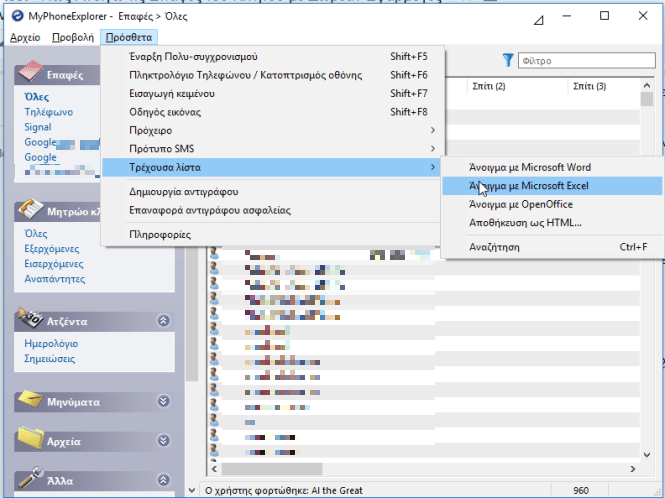The width and height of the screenshot is (665, 498).
Task: Click Δημιουργία αντιγράφου menu entry
Action: point(183,191)
